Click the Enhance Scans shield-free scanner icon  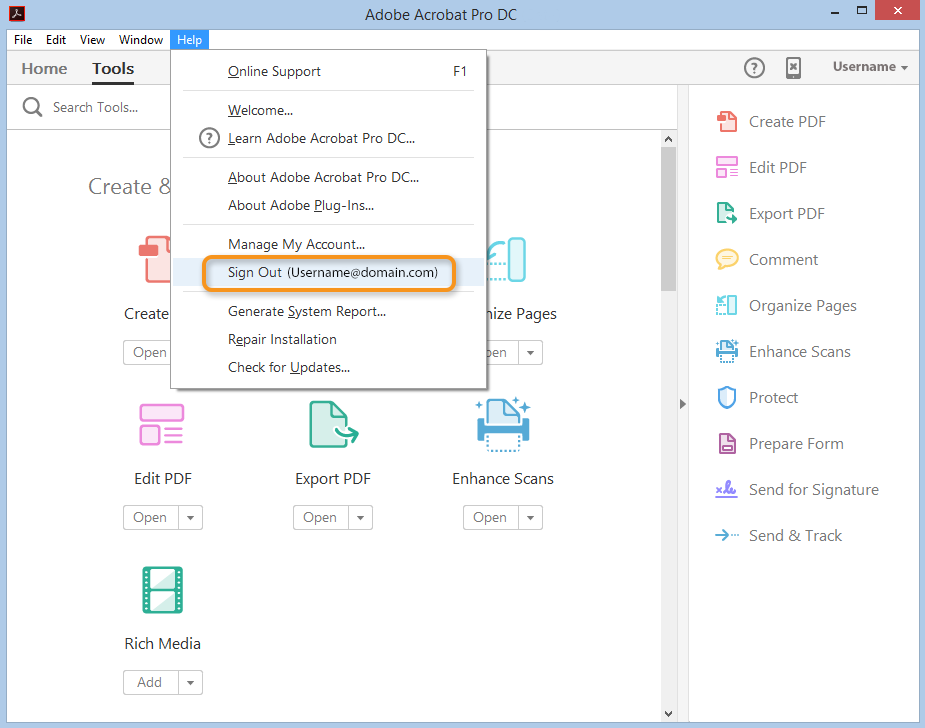(x=728, y=351)
